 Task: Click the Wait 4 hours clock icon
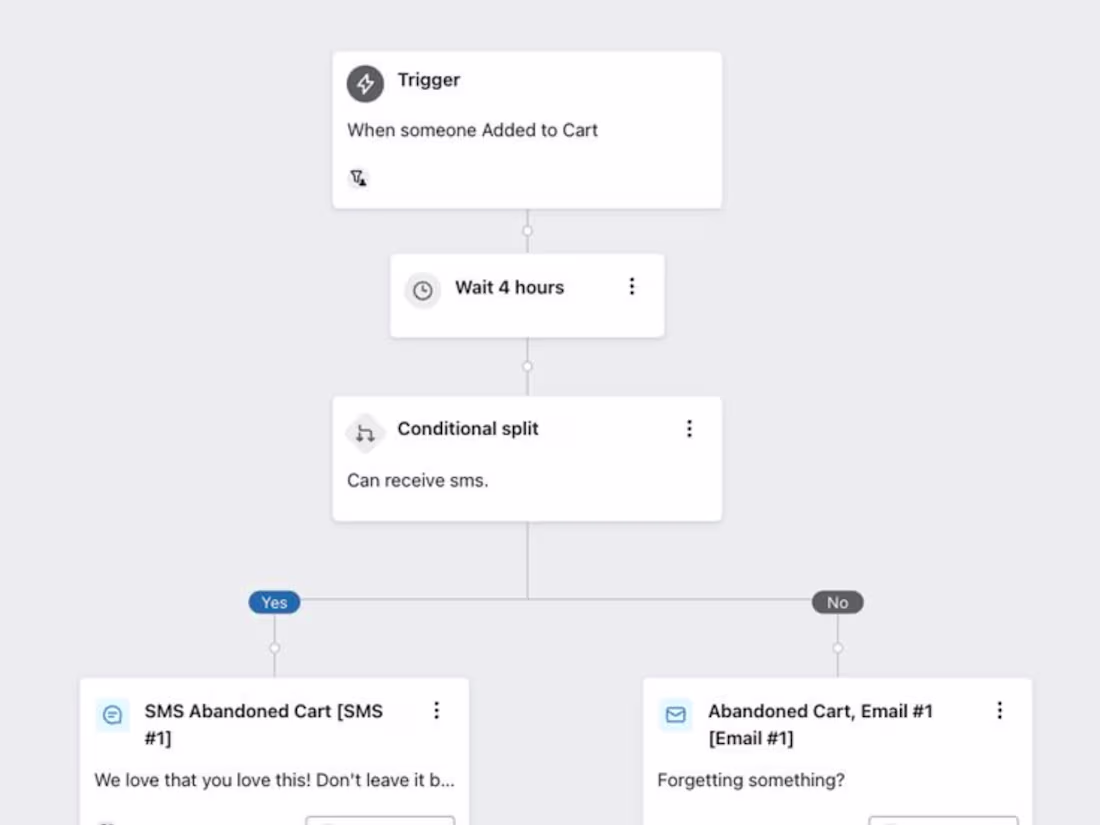pos(422,290)
